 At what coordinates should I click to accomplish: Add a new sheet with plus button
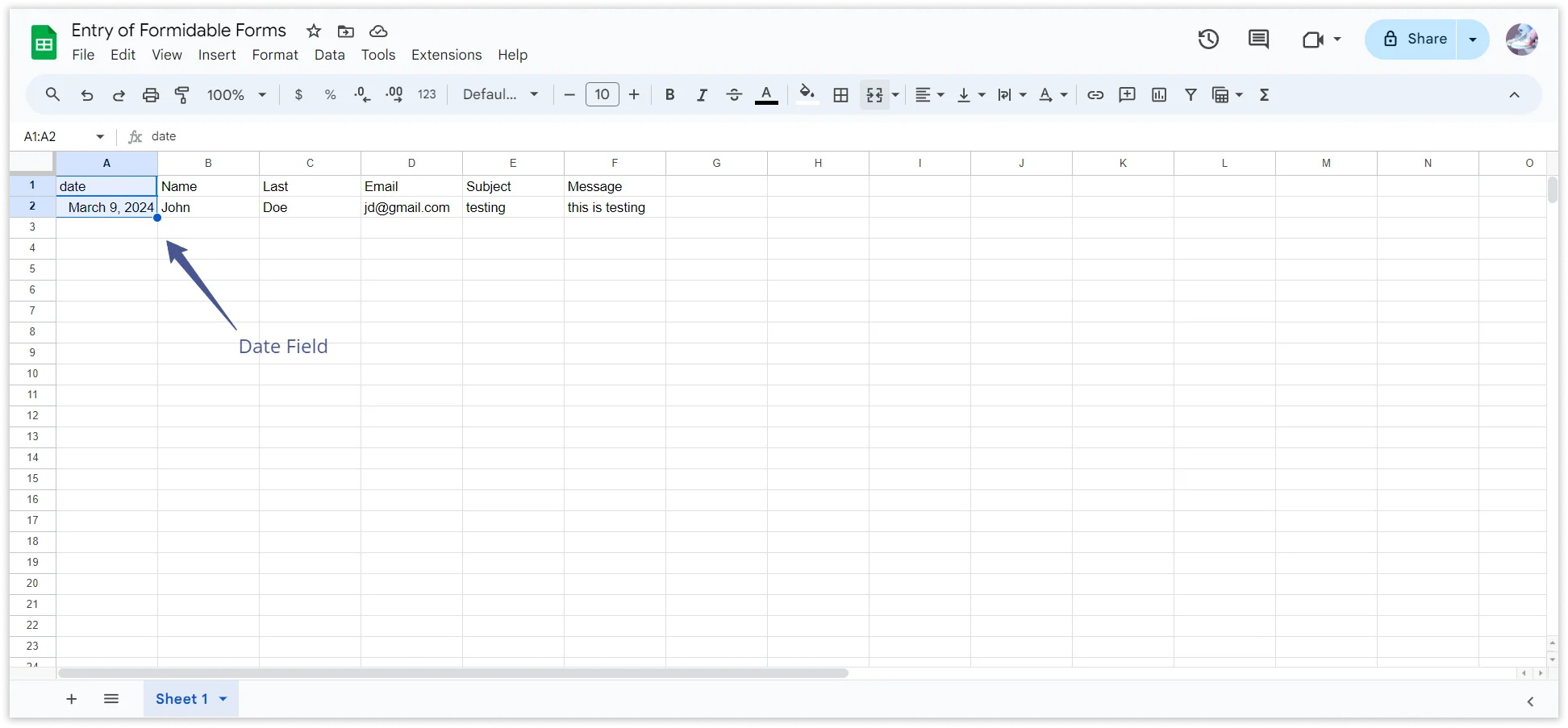point(72,699)
